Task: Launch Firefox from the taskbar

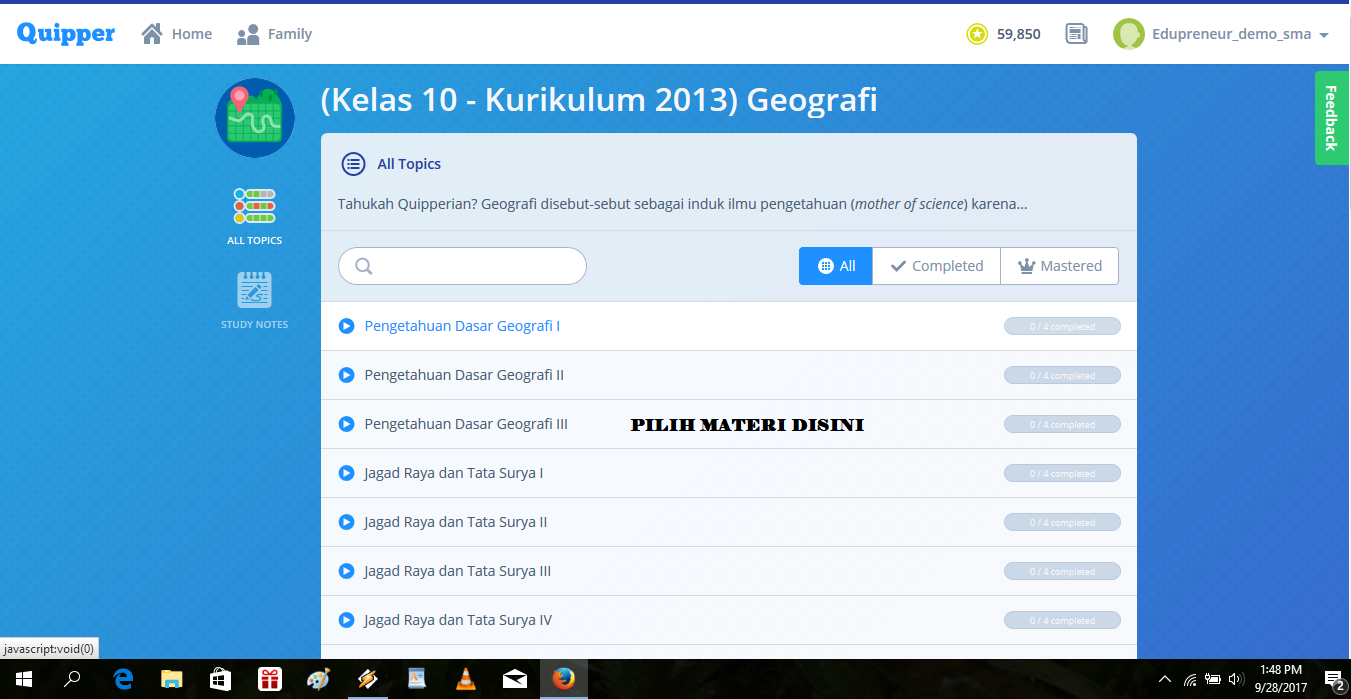Action: 563,679
